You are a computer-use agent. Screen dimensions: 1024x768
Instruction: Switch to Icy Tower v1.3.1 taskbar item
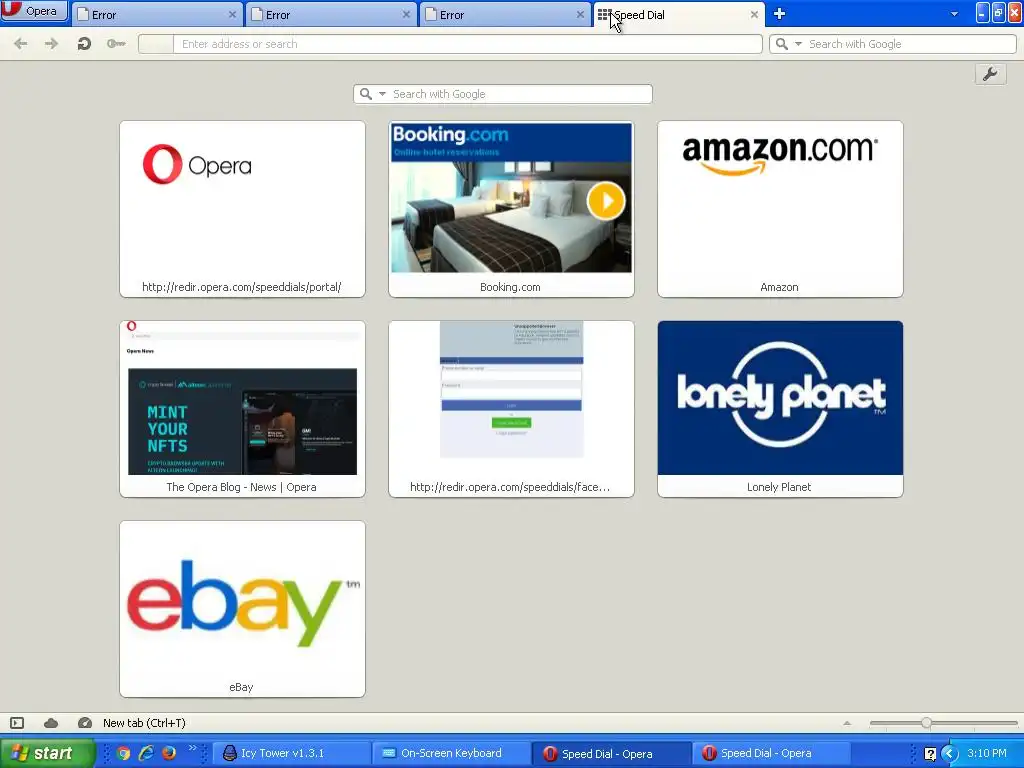tap(292, 753)
